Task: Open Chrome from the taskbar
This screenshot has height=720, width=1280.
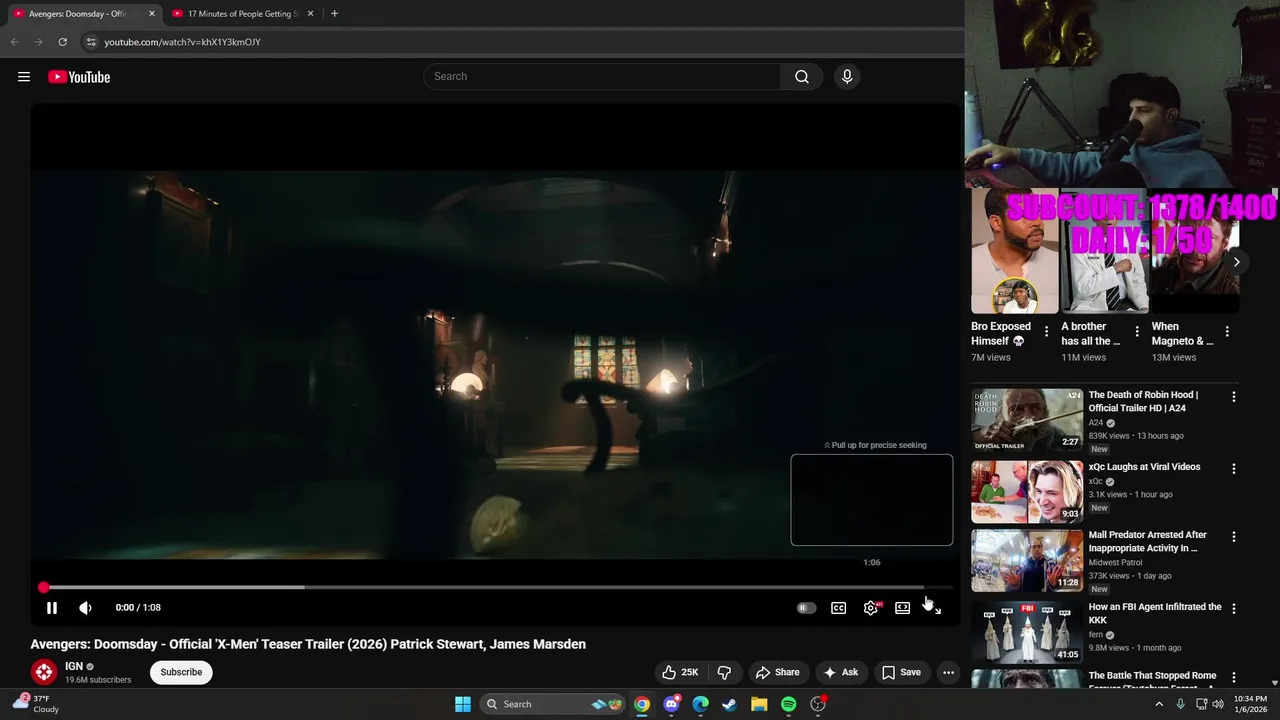Action: tap(642, 704)
